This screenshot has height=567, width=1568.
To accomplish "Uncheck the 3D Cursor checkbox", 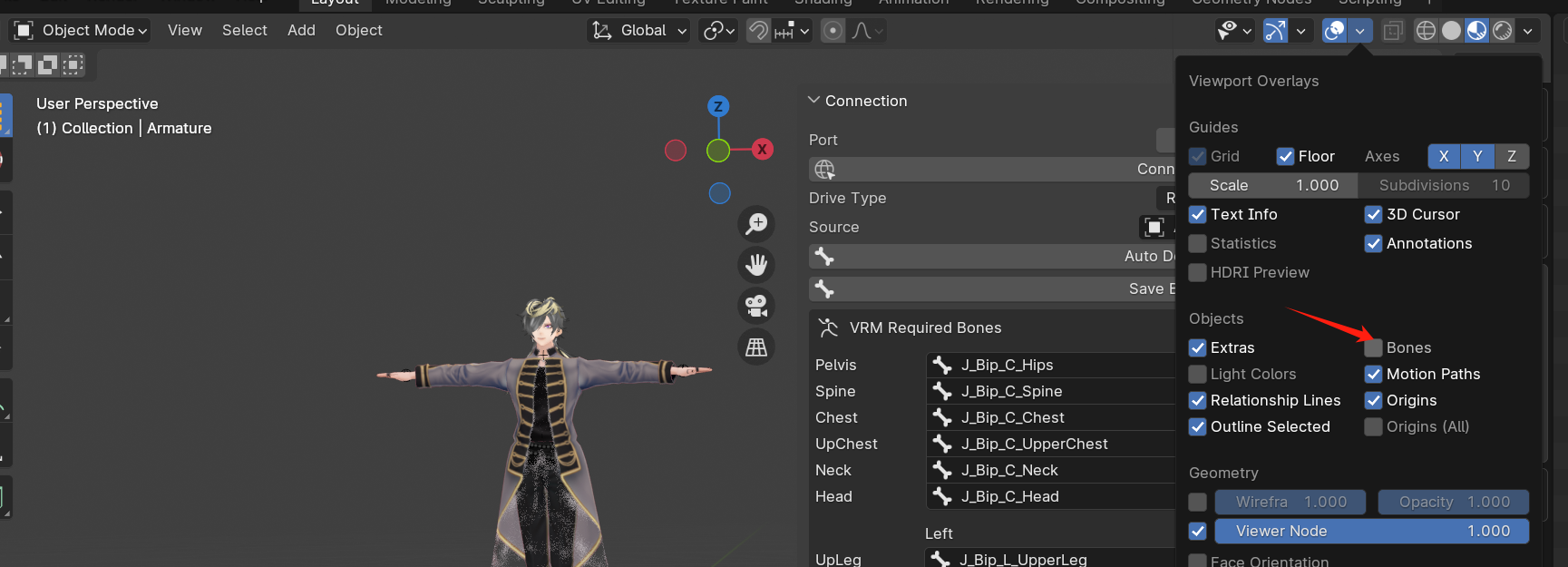I will pyautogui.click(x=1374, y=214).
